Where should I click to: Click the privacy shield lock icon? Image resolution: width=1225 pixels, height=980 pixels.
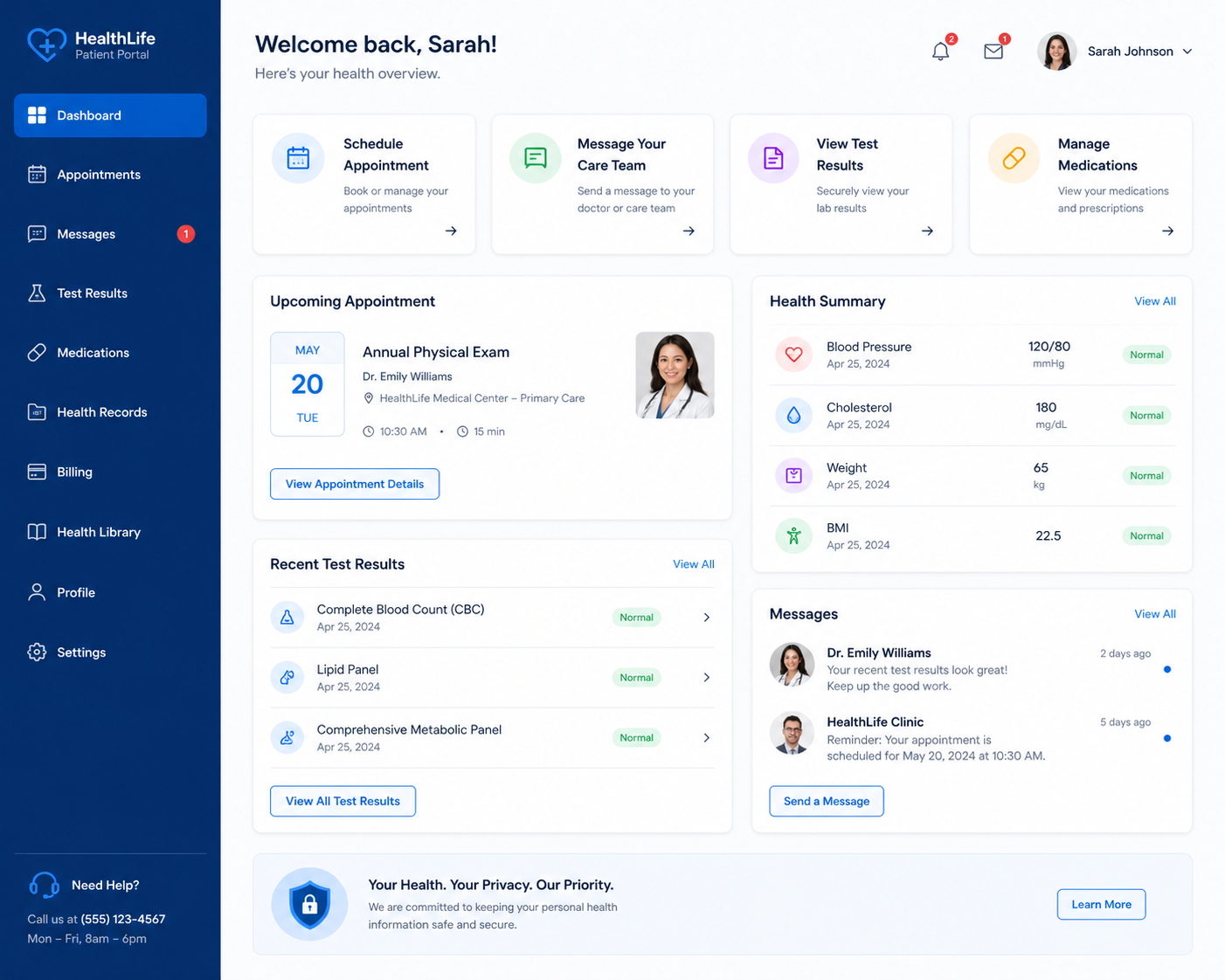pyautogui.click(x=309, y=904)
